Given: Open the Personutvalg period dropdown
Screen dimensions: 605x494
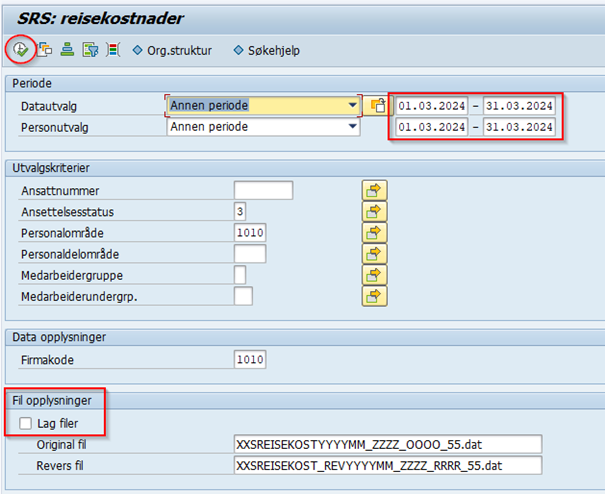Looking at the screenshot, I should 264,127.
